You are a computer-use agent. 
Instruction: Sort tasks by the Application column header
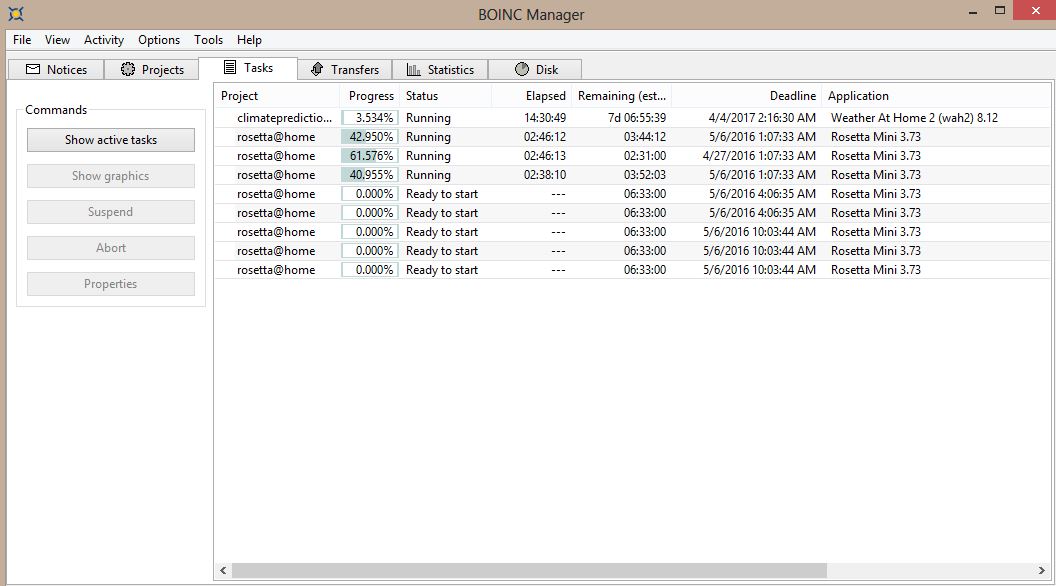(936, 96)
